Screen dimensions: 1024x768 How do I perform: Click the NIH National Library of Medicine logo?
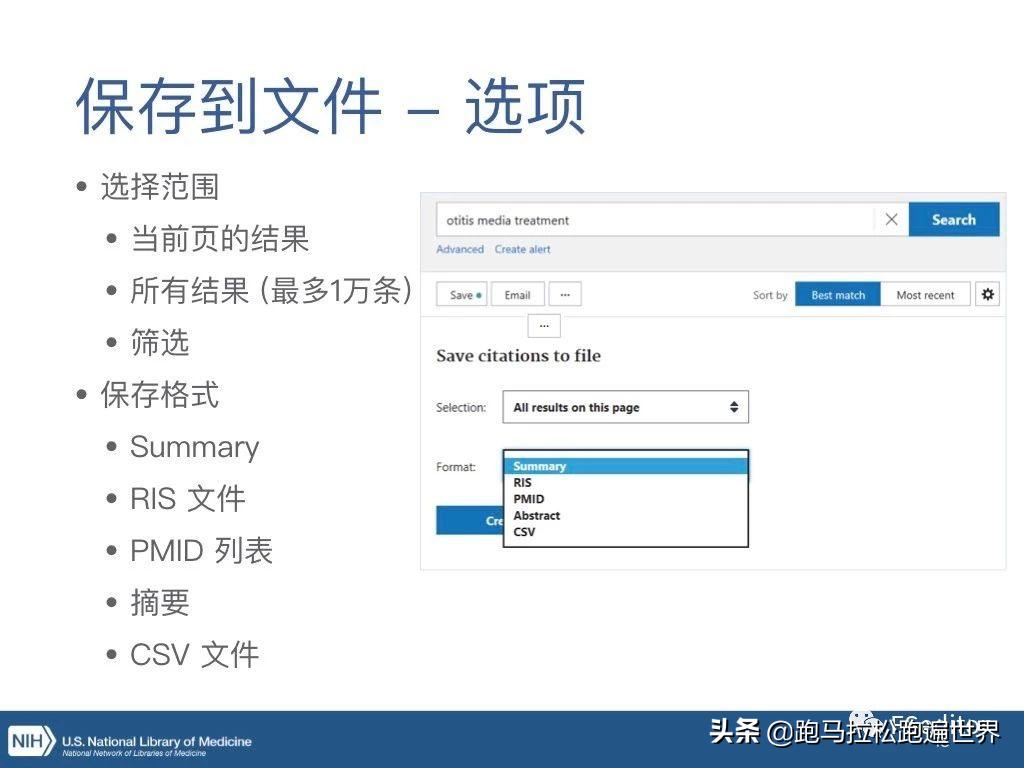click(x=130, y=743)
